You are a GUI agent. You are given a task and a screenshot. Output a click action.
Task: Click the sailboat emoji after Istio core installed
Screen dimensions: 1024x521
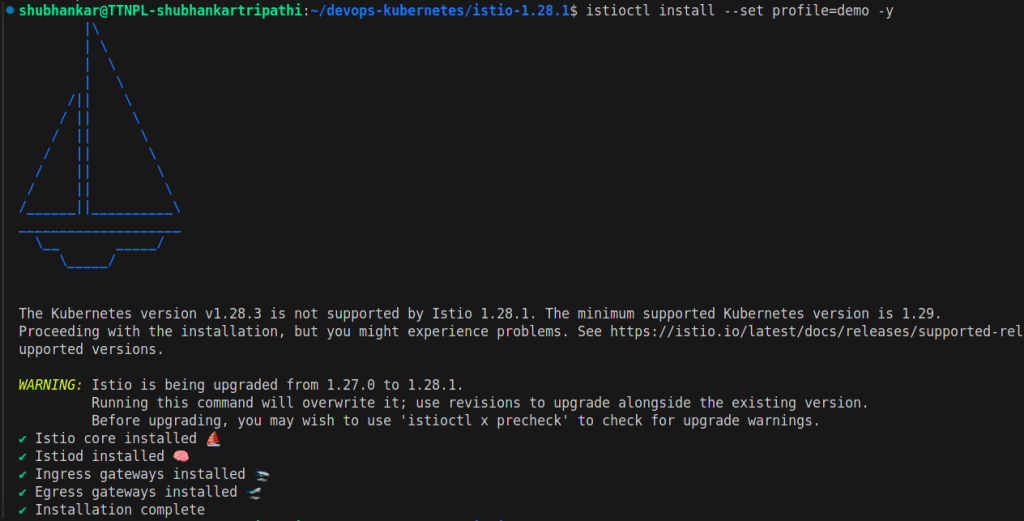coord(213,439)
